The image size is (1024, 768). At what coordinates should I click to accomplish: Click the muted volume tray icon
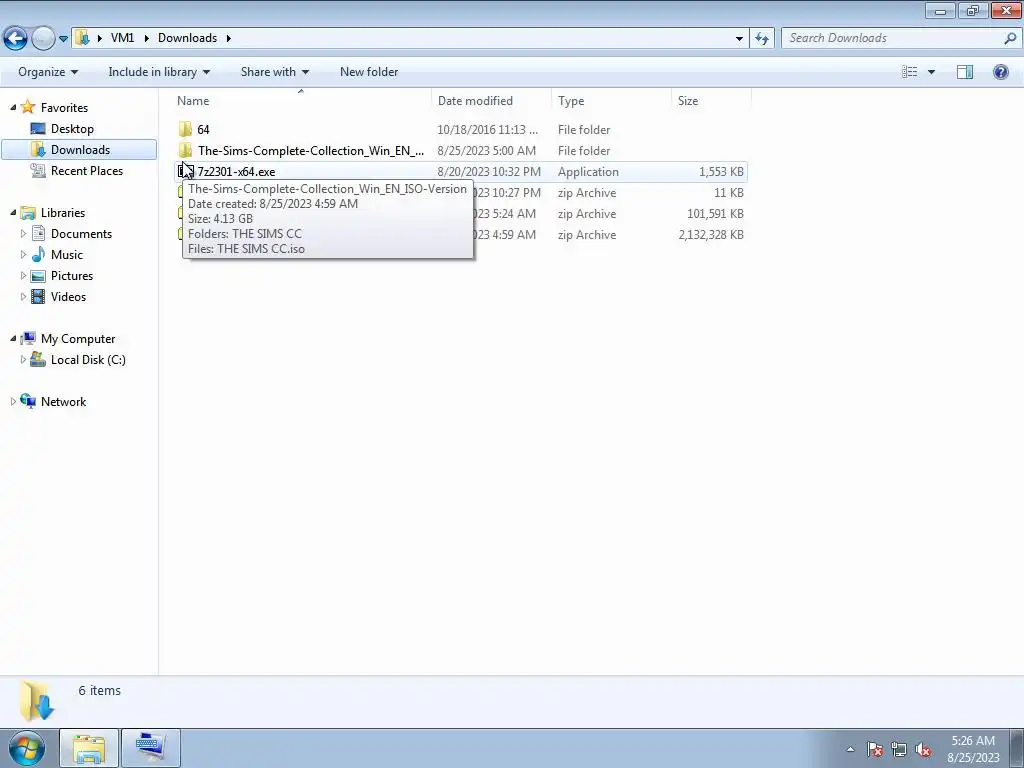coord(923,749)
